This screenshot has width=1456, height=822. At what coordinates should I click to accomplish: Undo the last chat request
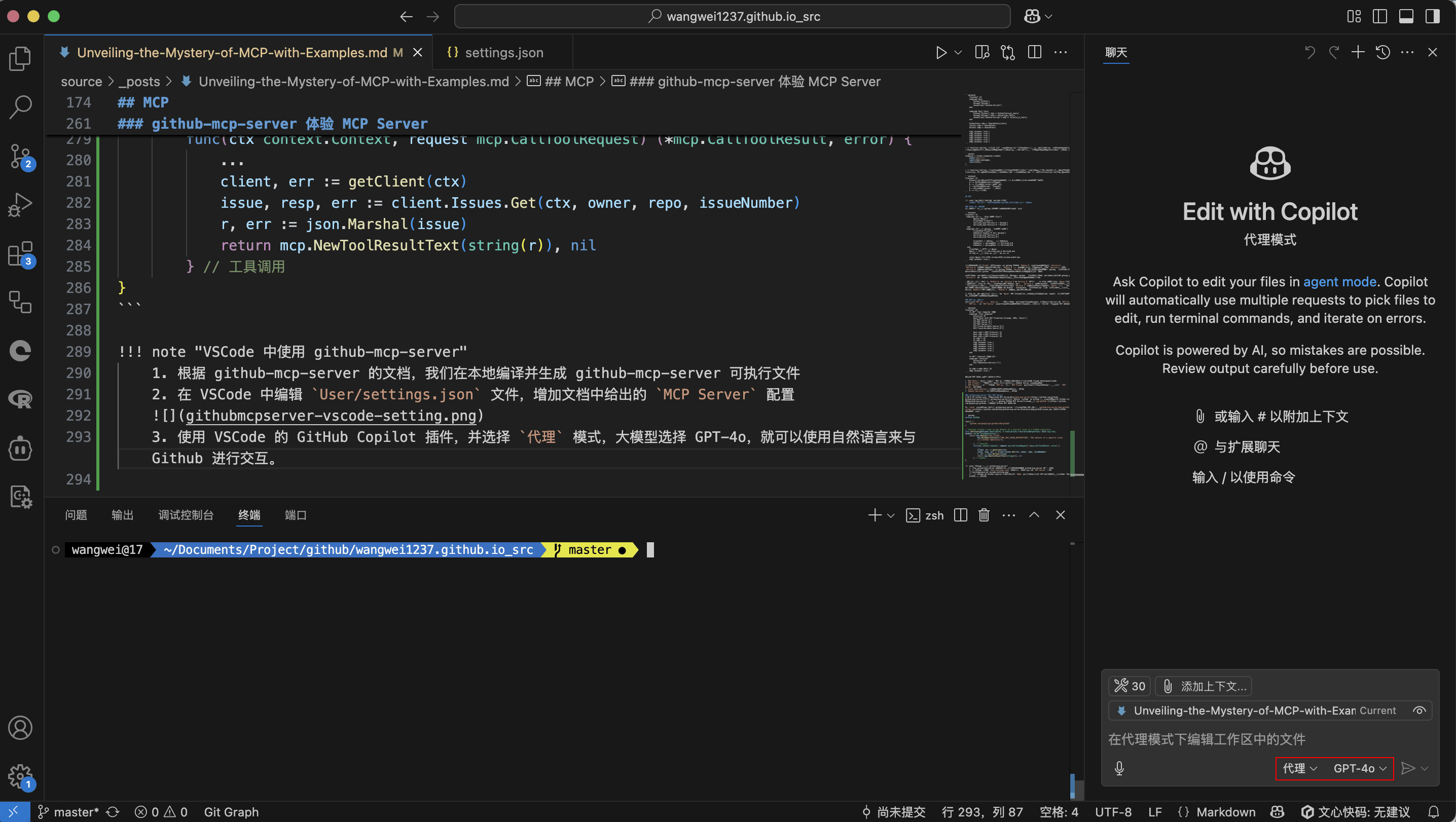click(1309, 53)
